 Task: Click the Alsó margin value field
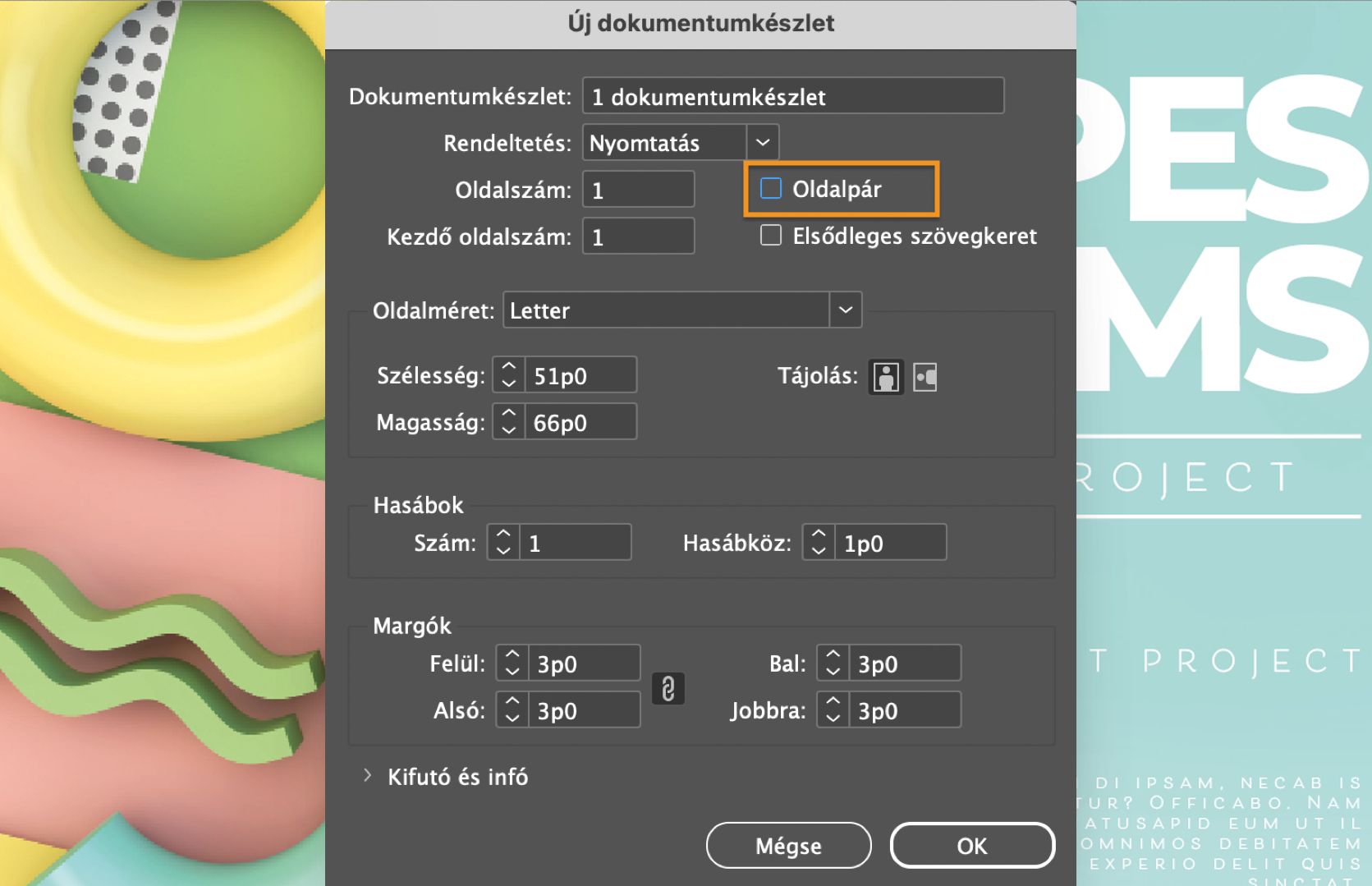585,710
